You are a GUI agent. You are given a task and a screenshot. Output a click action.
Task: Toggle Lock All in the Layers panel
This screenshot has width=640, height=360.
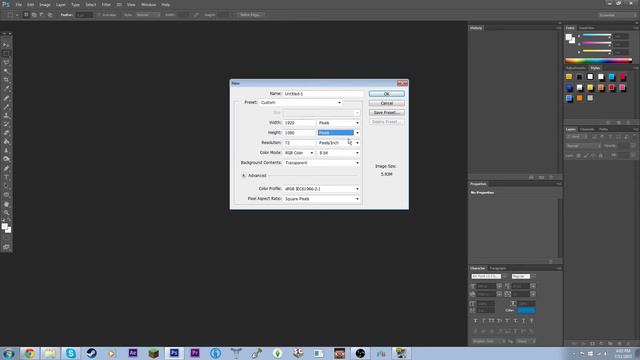click(x=600, y=156)
